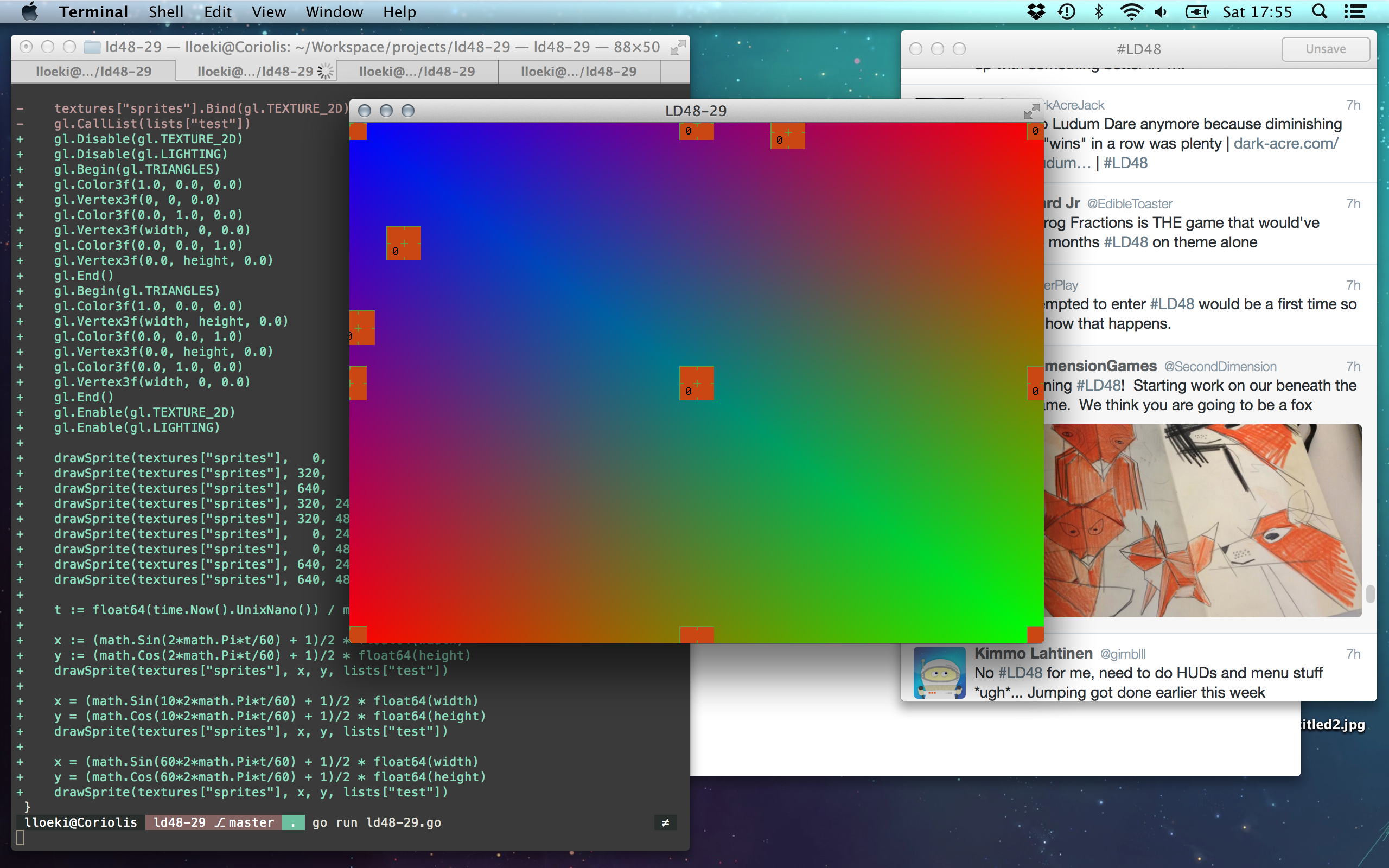Click the volume speaker icon

point(1161,12)
